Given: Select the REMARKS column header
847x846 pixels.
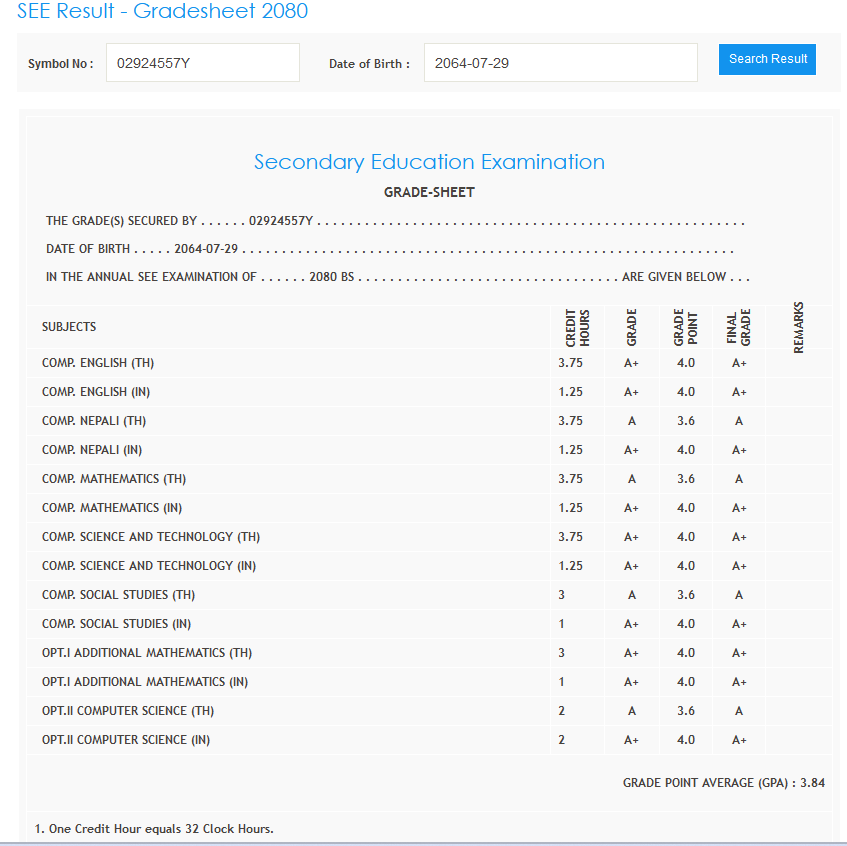Looking at the screenshot, I should click(x=798, y=328).
